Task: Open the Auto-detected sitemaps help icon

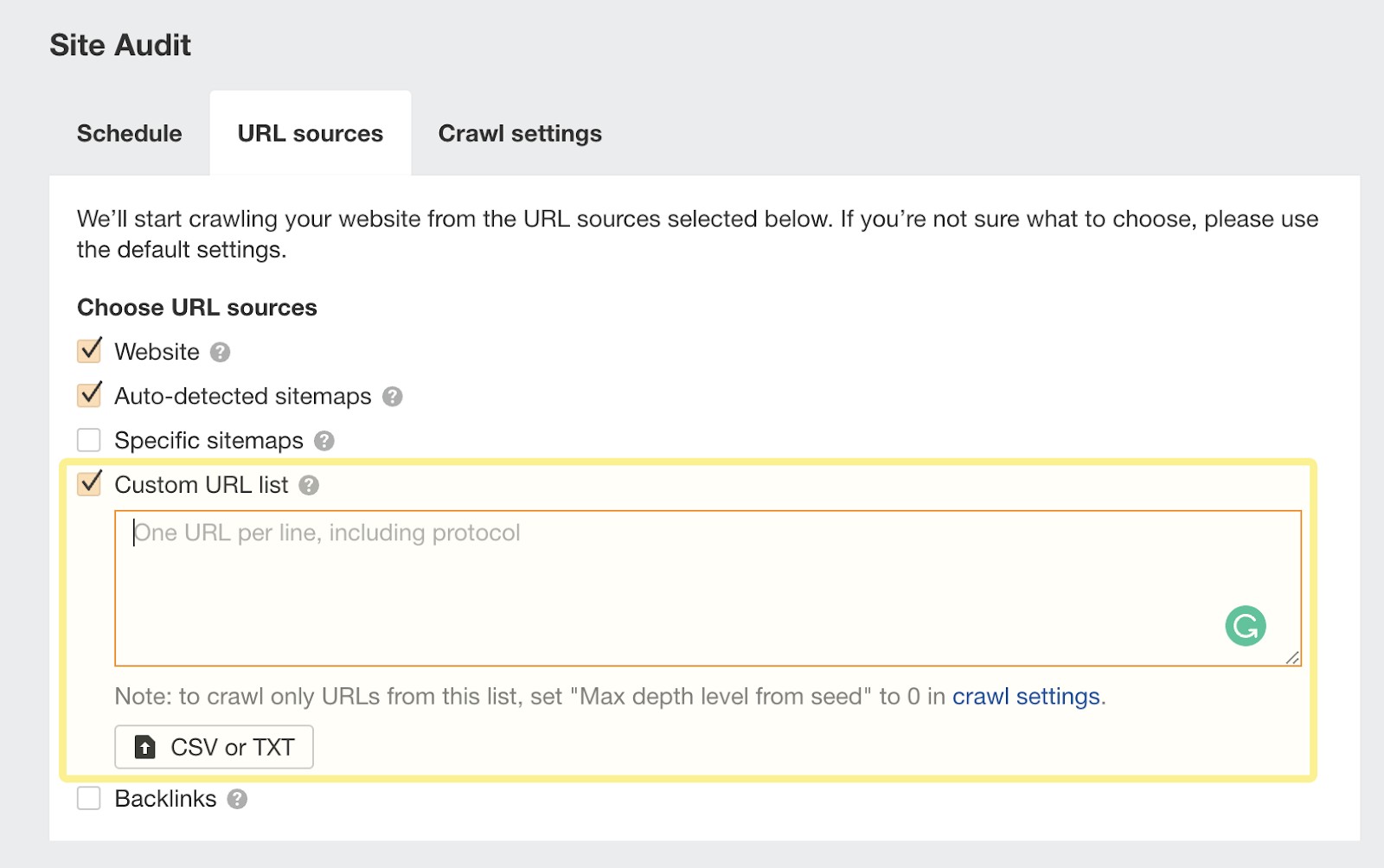Action: [x=392, y=396]
